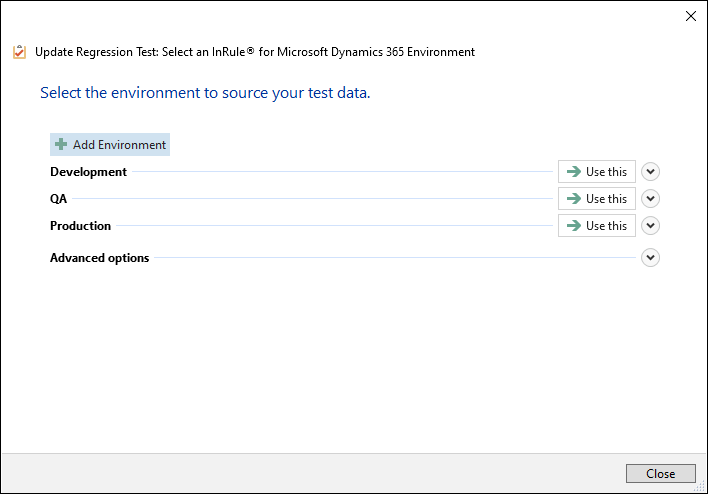Click the Add Environment button

(110, 144)
